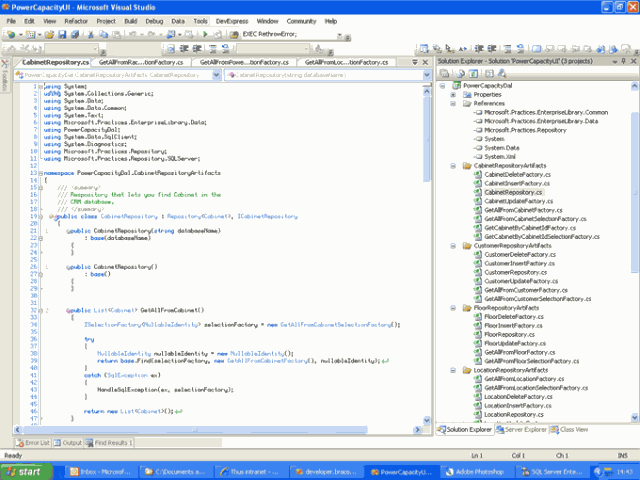Switch to the GetAllFromRac...tionFactory.cs tab
The image size is (640, 480).
coord(141,62)
